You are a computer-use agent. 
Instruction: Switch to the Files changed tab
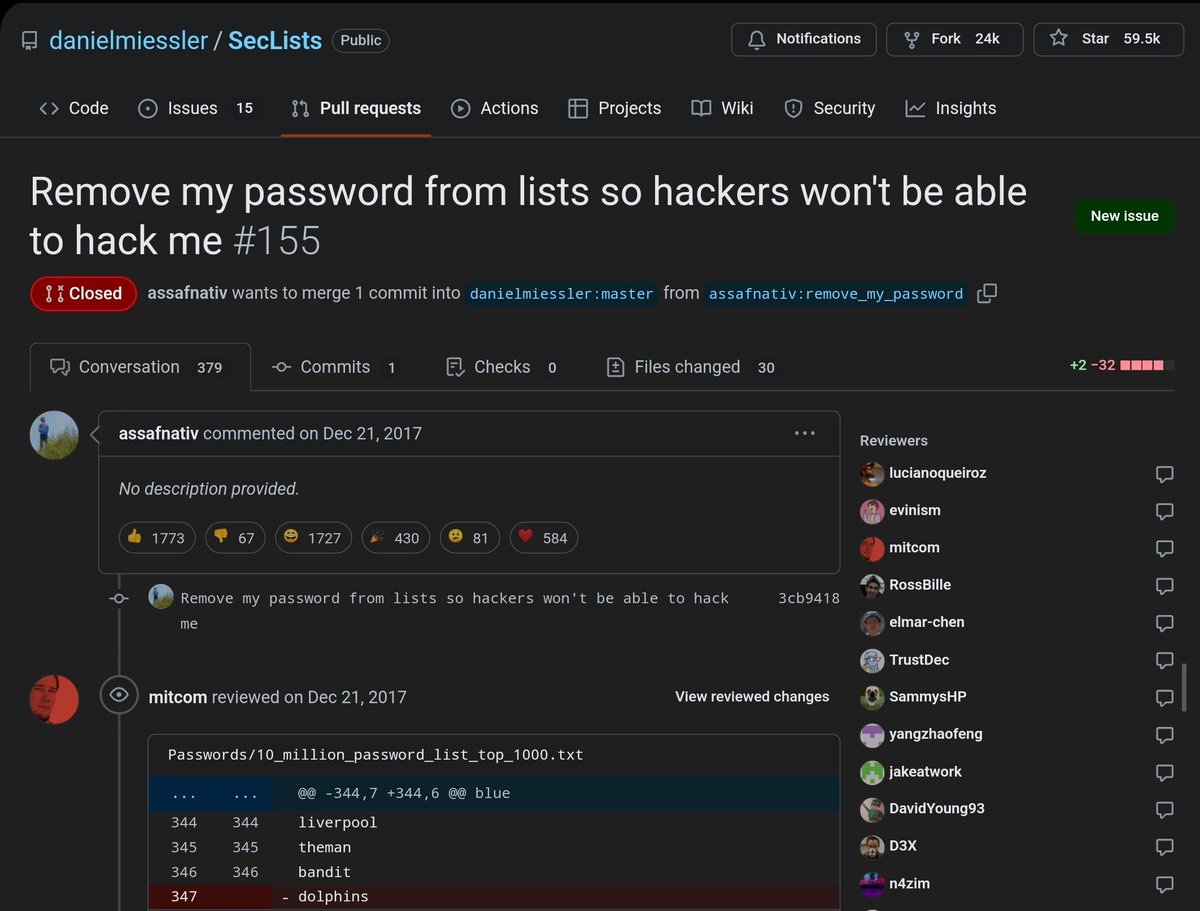[x=692, y=367]
